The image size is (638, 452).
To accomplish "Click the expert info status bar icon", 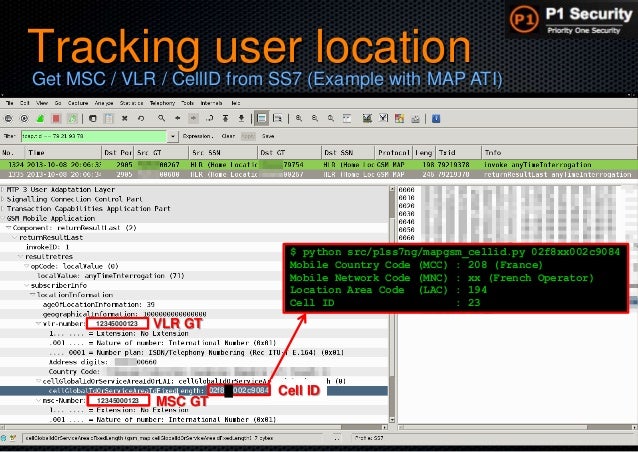I will pyautogui.click(x=4, y=438).
